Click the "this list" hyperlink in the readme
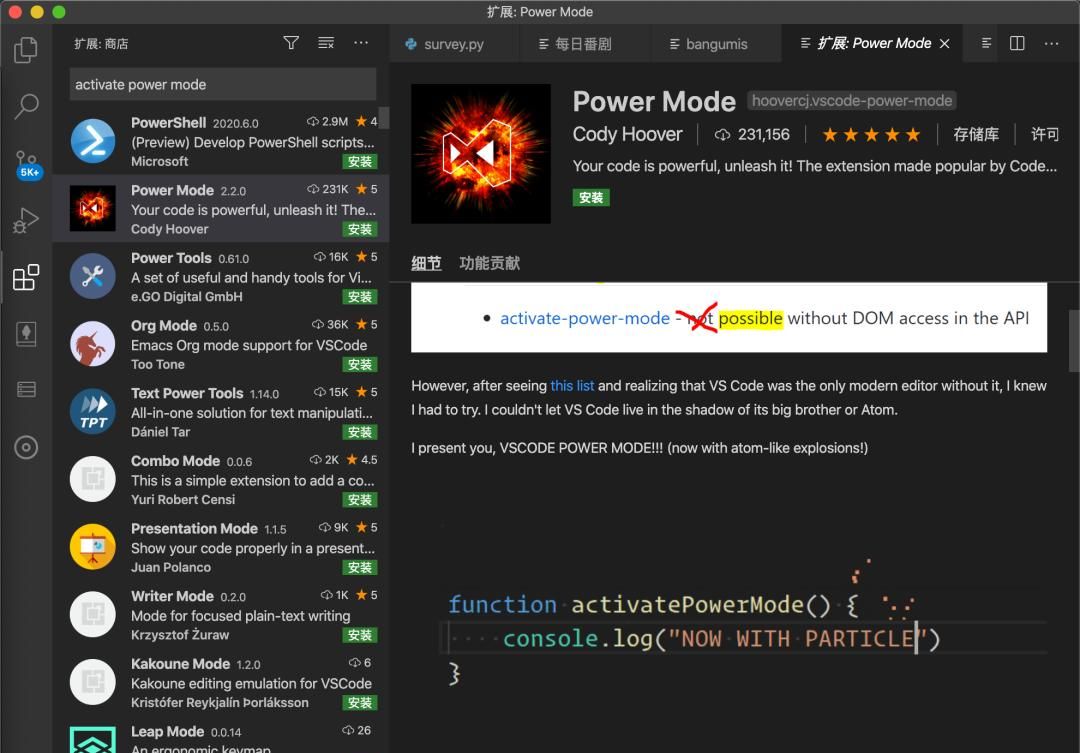This screenshot has width=1080, height=753. click(572, 385)
